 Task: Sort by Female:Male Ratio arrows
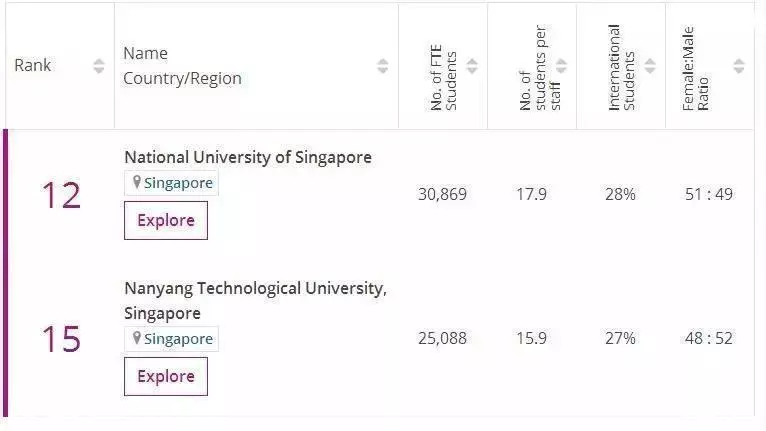[x=739, y=65]
